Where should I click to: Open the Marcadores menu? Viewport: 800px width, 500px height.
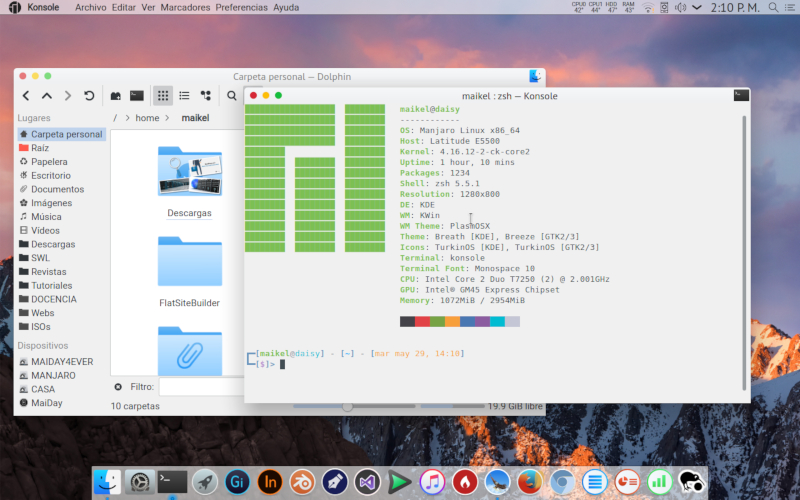(185, 7)
